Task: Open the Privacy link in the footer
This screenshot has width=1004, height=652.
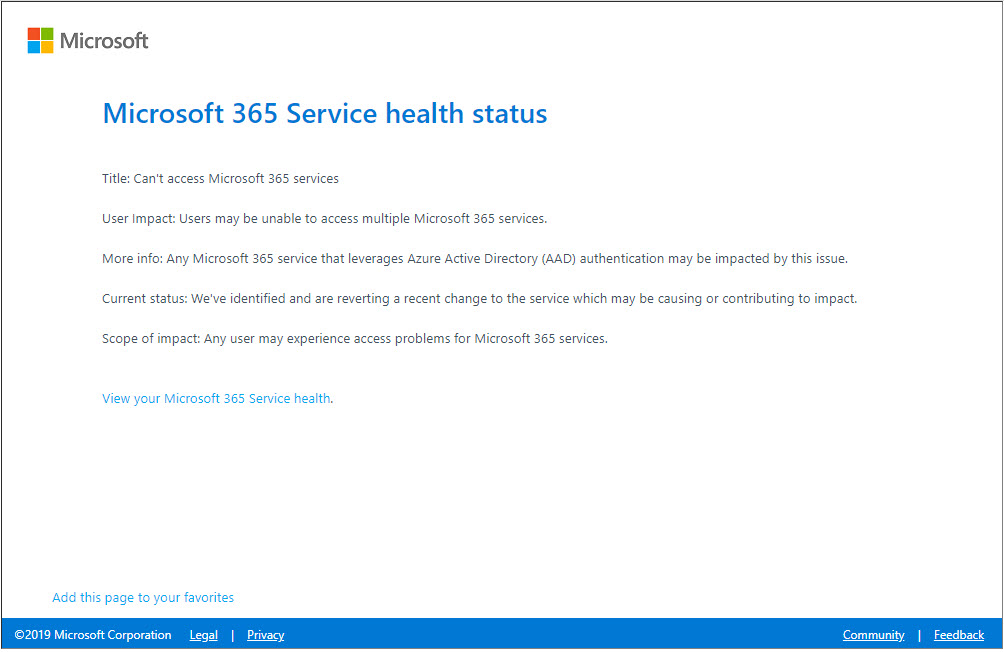Action: click(266, 635)
